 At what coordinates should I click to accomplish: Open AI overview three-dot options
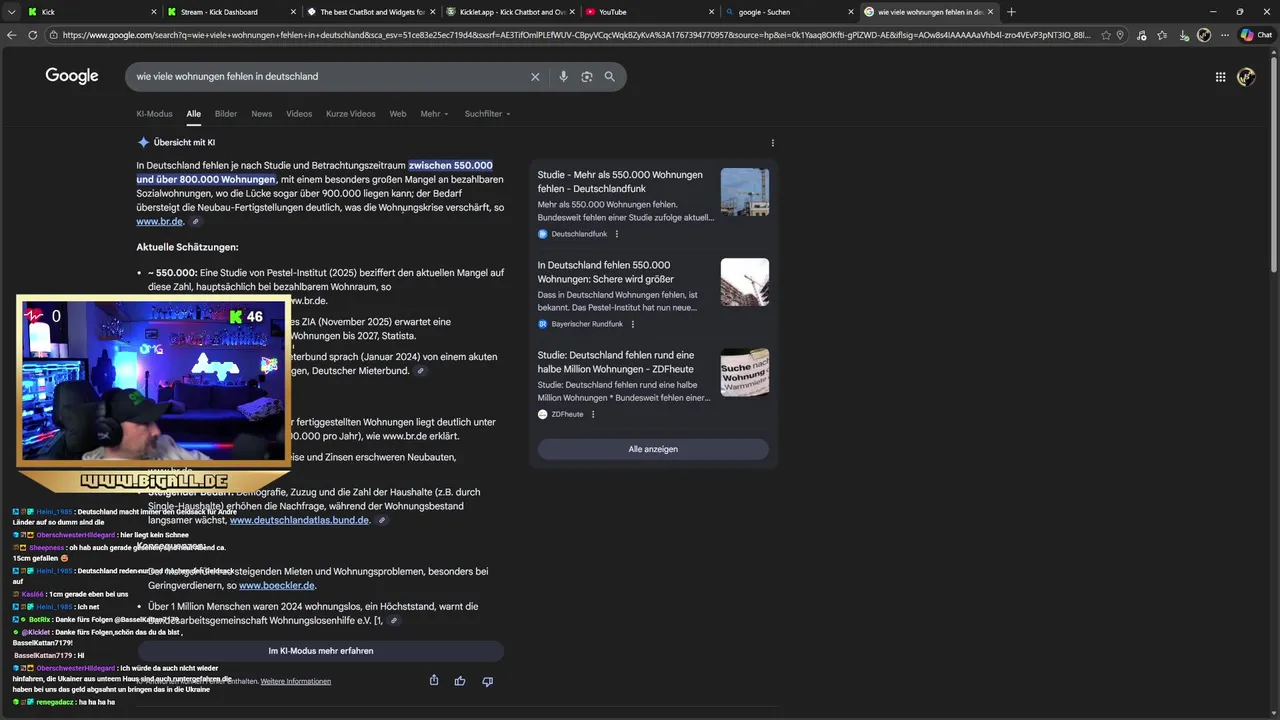click(x=772, y=143)
